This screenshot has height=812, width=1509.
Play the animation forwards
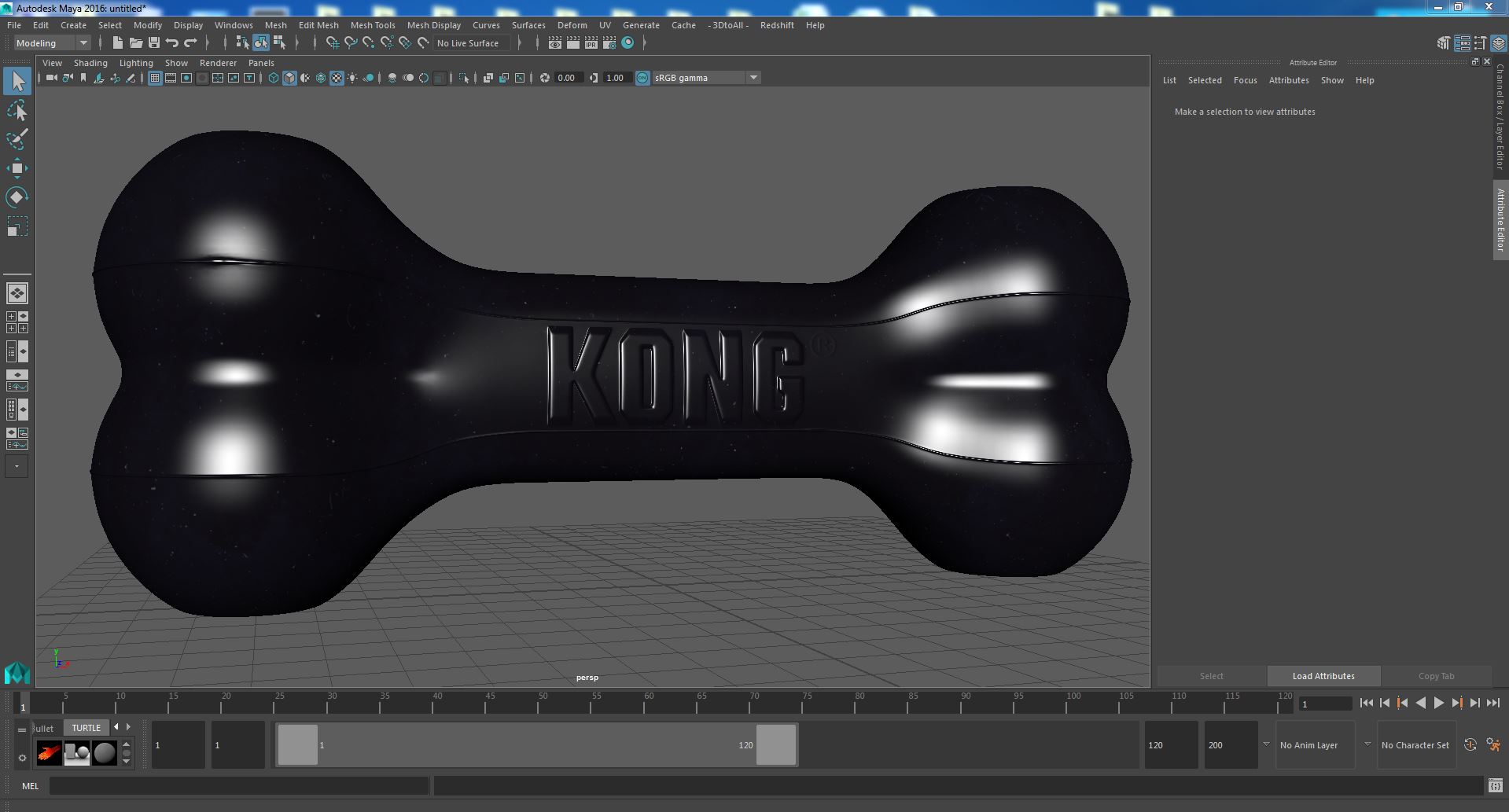point(1438,704)
